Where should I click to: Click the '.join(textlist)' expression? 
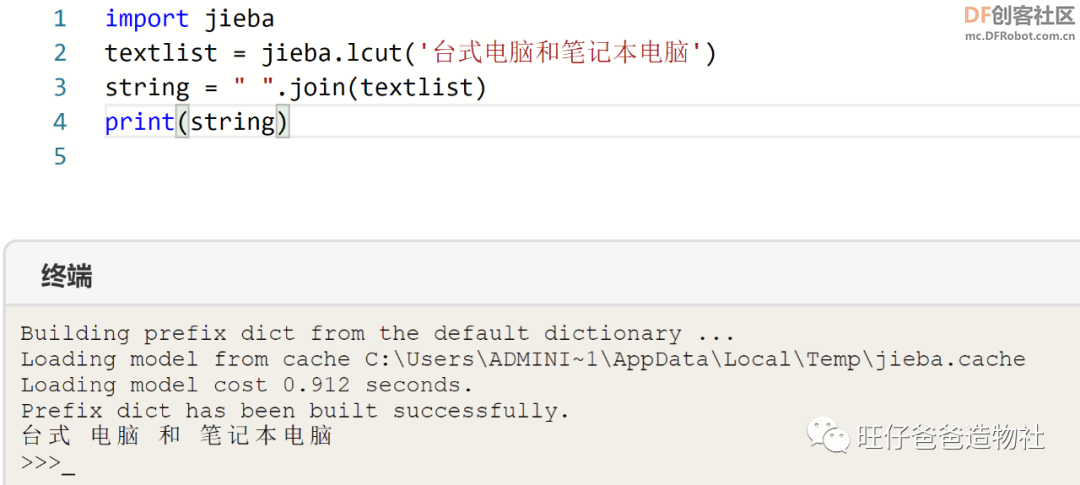tap(382, 87)
